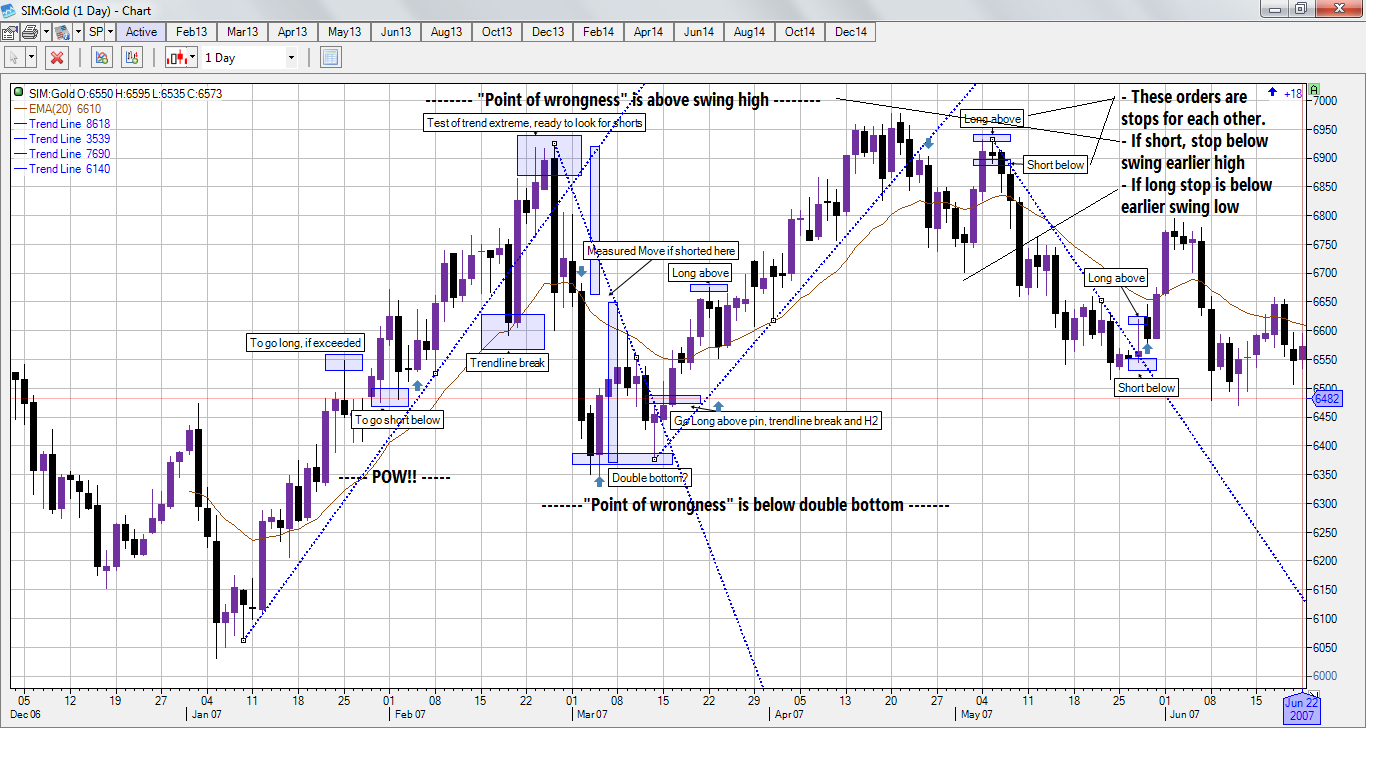Select the Jun14 contract tab
Viewport: 1376px width, 760px height.
click(699, 32)
